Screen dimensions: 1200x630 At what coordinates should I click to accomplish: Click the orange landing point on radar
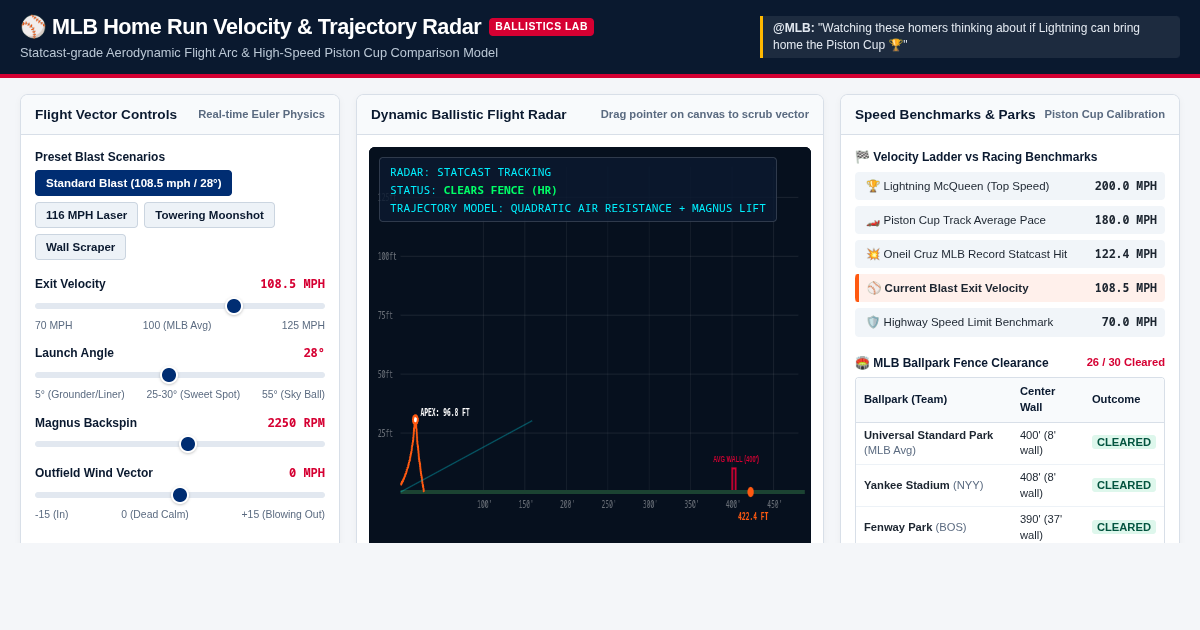[751, 492]
